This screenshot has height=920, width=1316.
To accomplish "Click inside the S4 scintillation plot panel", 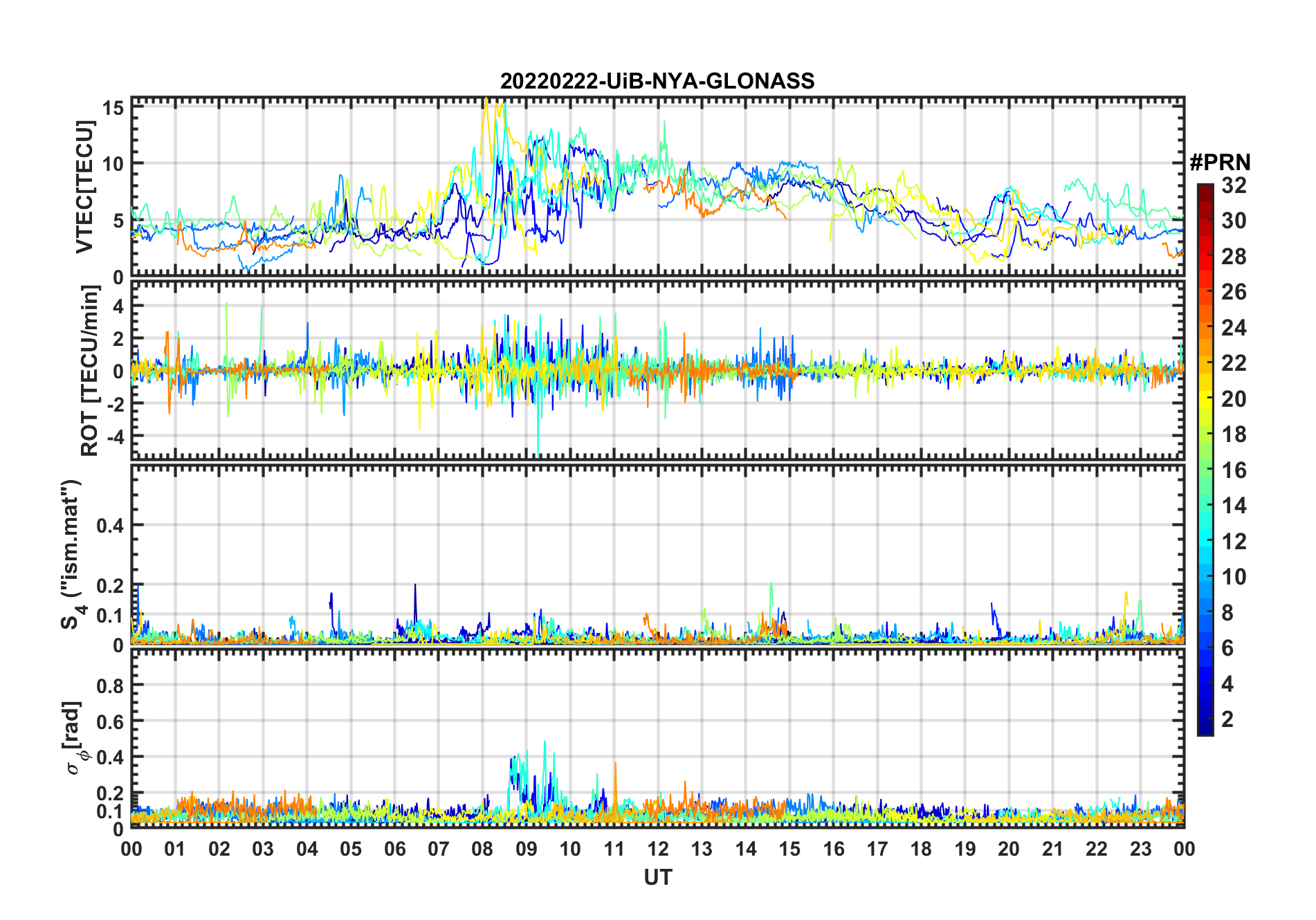I will click(x=658, y=554).
